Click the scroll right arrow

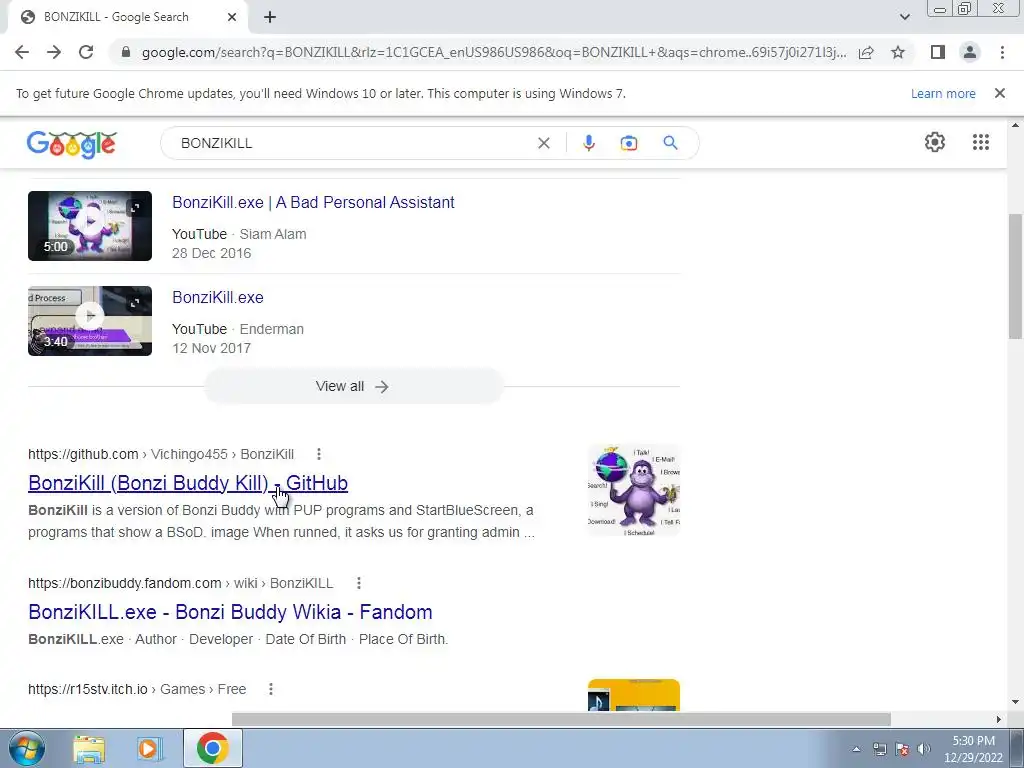(999, 719)
